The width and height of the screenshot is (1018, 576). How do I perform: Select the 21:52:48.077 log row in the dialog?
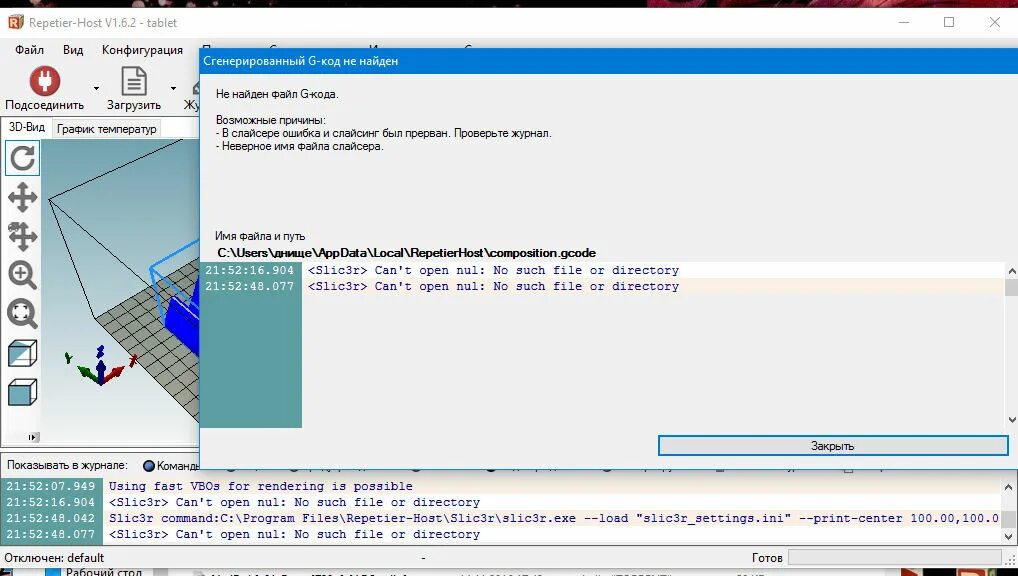point(604,286)
